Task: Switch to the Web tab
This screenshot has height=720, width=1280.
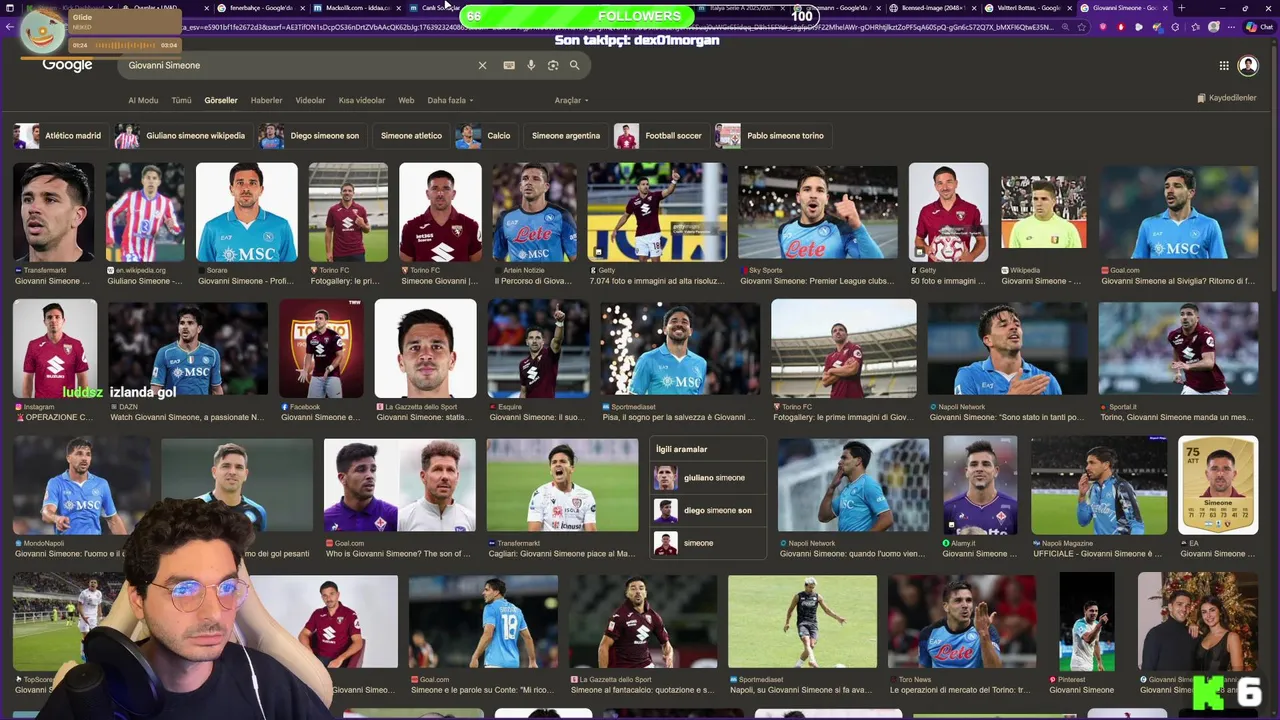Action: coord(406,100)
